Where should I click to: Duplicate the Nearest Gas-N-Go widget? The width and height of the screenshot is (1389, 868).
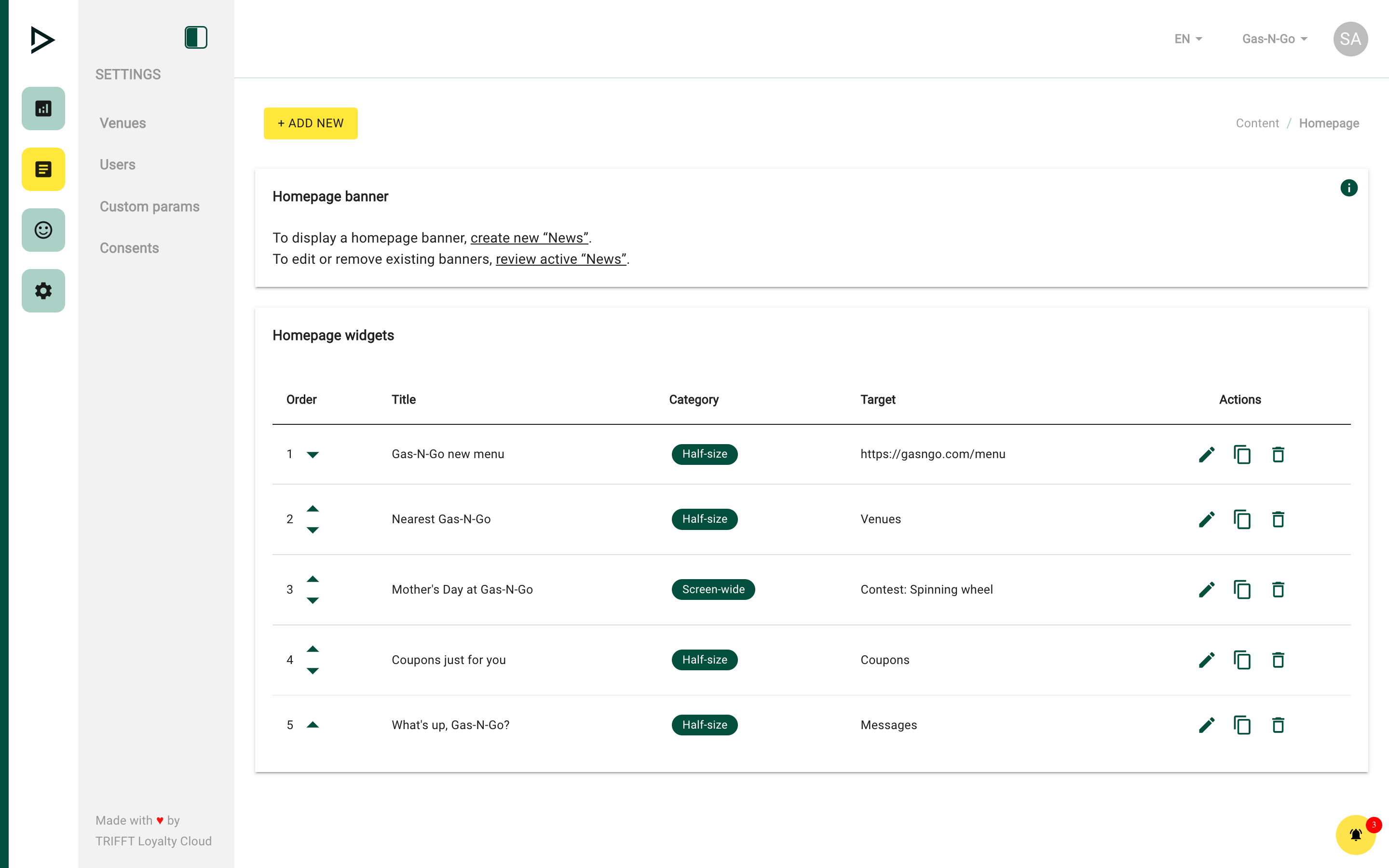click(1242, 519)
